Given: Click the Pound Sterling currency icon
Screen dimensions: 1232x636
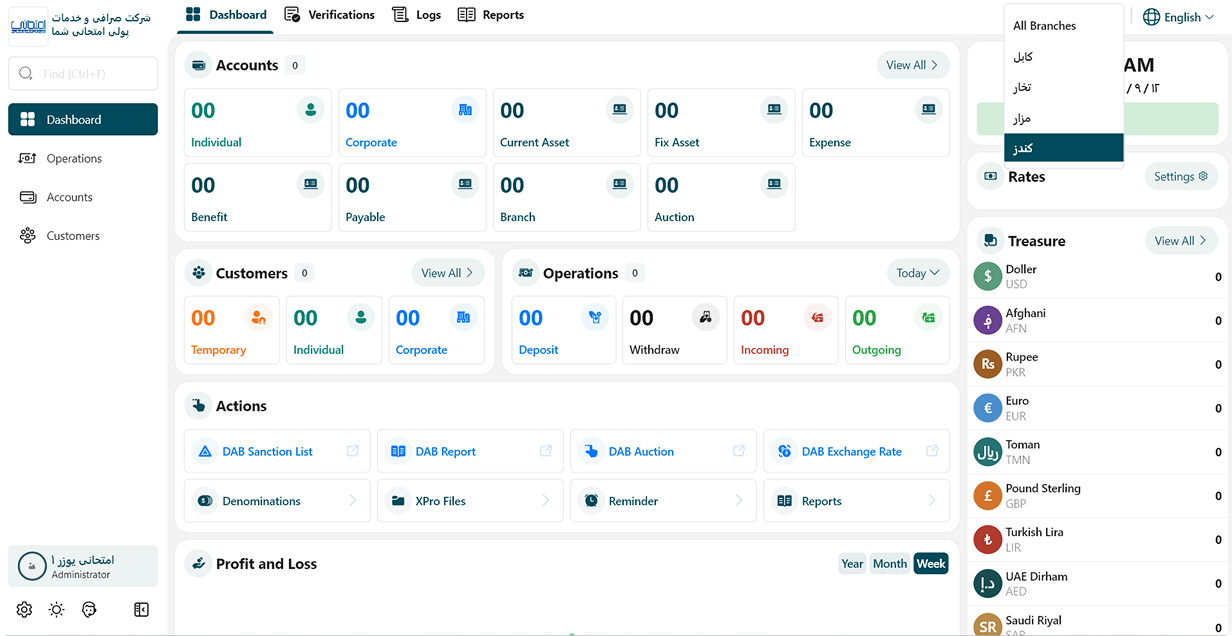Looking at the screenshot, I should [x=987, y=496].
